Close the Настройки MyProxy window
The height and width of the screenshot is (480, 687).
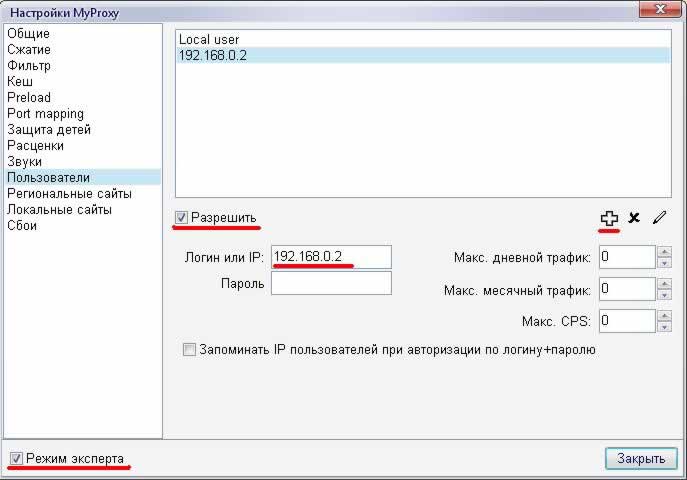pyautogui.click(x=660, y=8)
